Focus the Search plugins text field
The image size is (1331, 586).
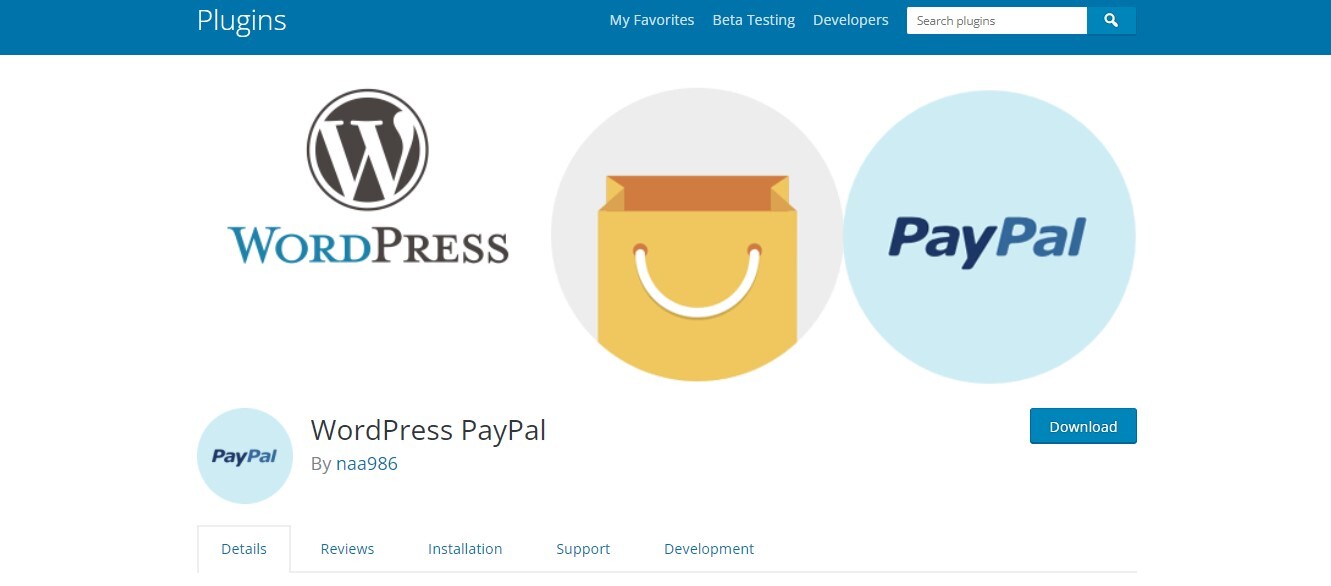[x=997, y=20]
